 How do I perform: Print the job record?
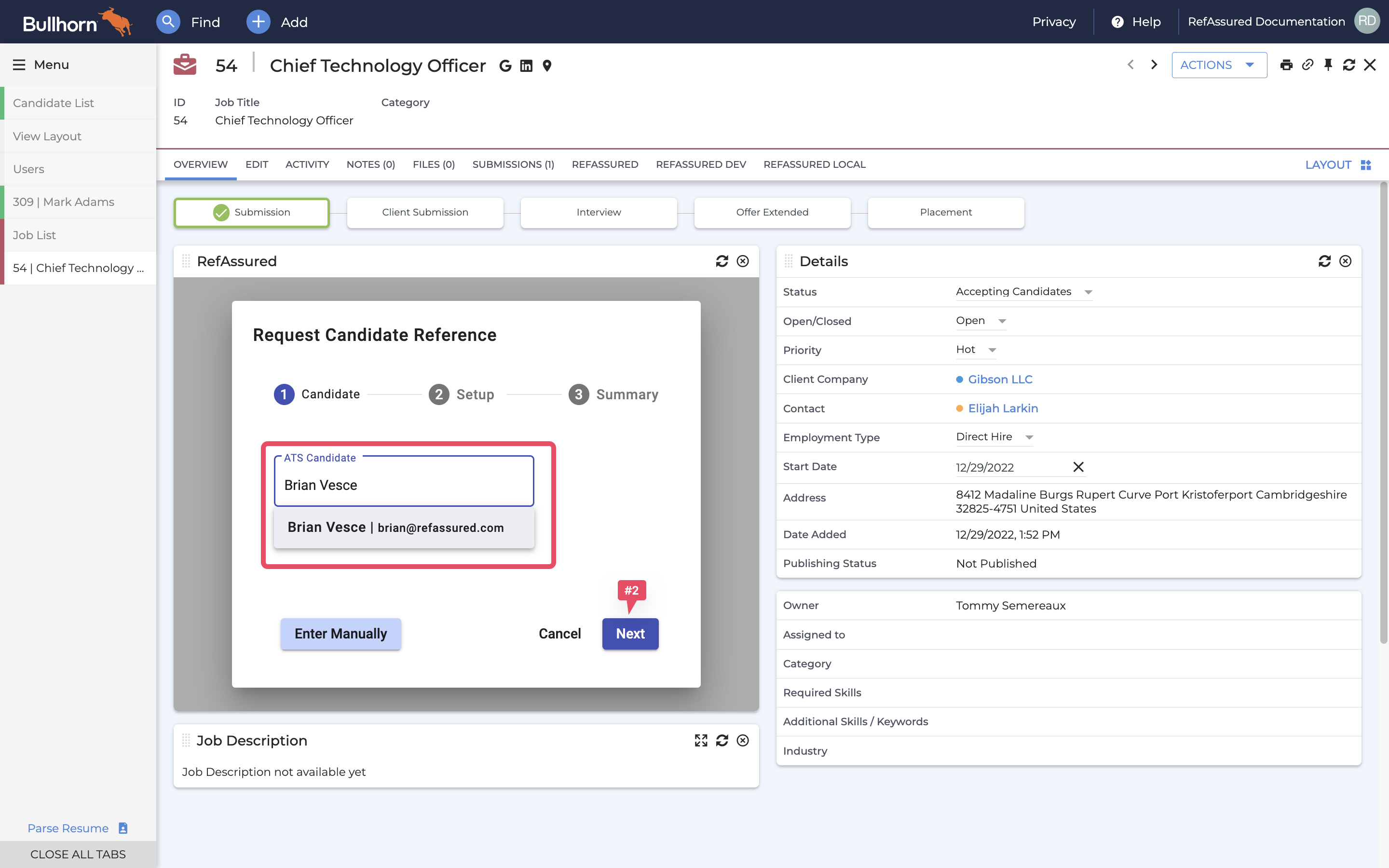[1286, 64]
